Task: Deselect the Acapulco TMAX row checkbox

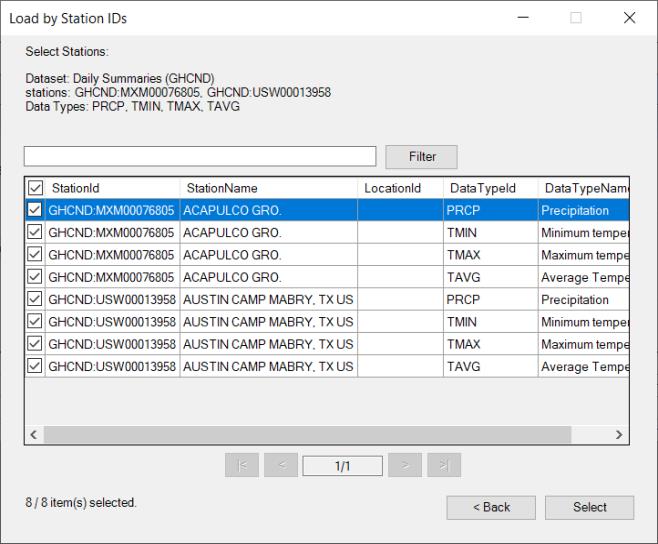Action: [x=36, y=255]
